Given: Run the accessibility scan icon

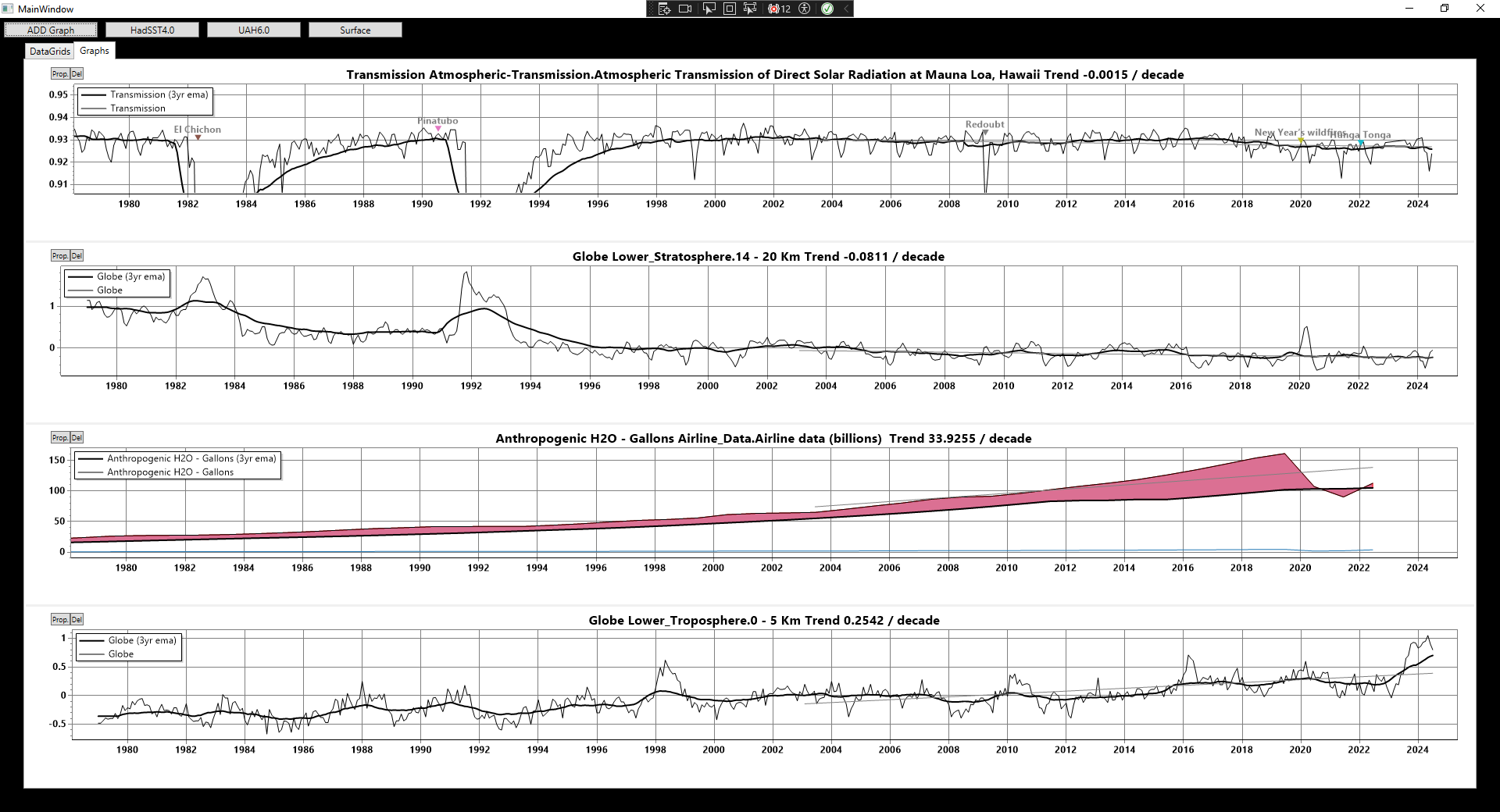Looking at the screenshot, I should 805,9.
